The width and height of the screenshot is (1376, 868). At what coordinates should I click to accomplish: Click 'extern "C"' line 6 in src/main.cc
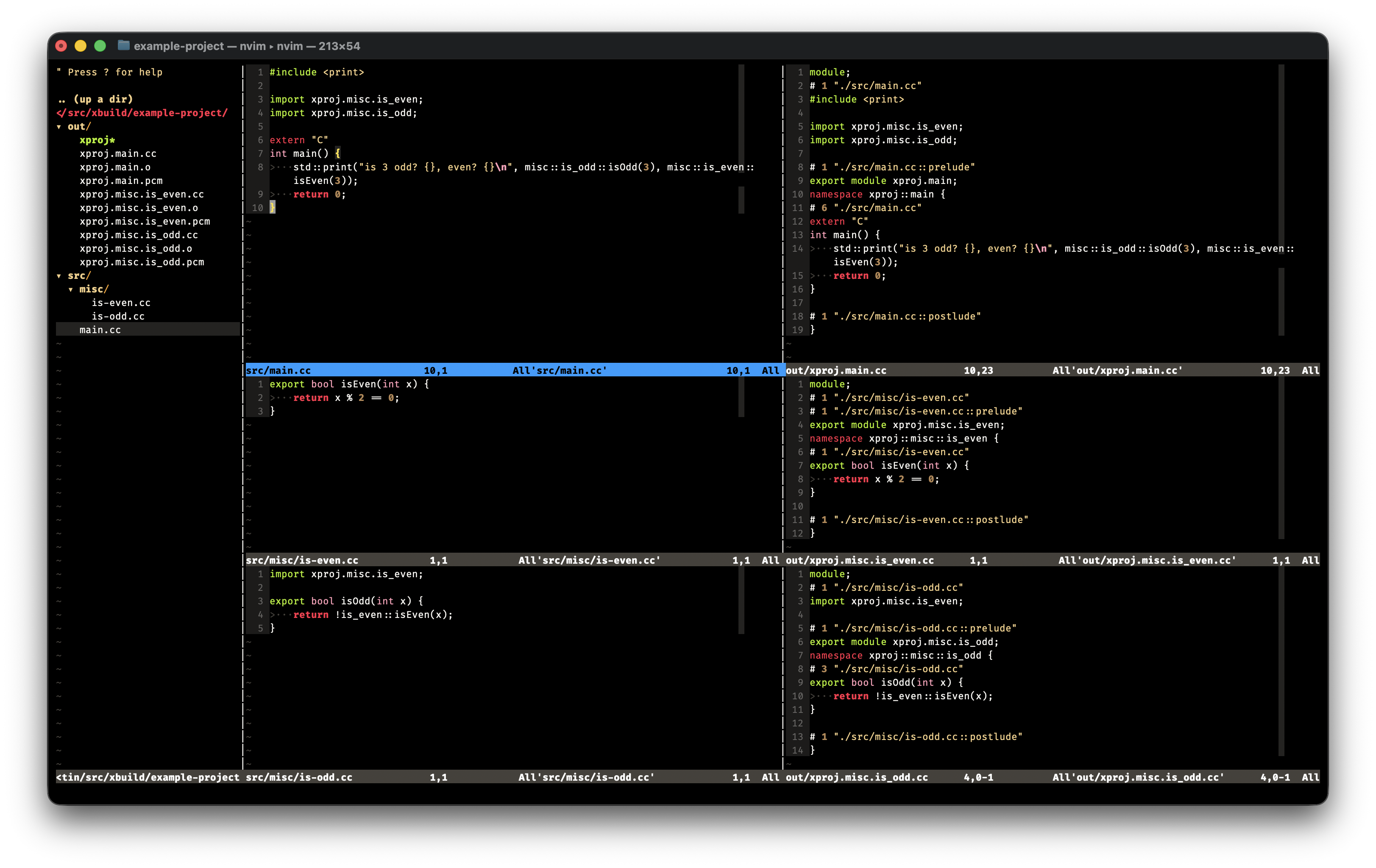point(299,140)
